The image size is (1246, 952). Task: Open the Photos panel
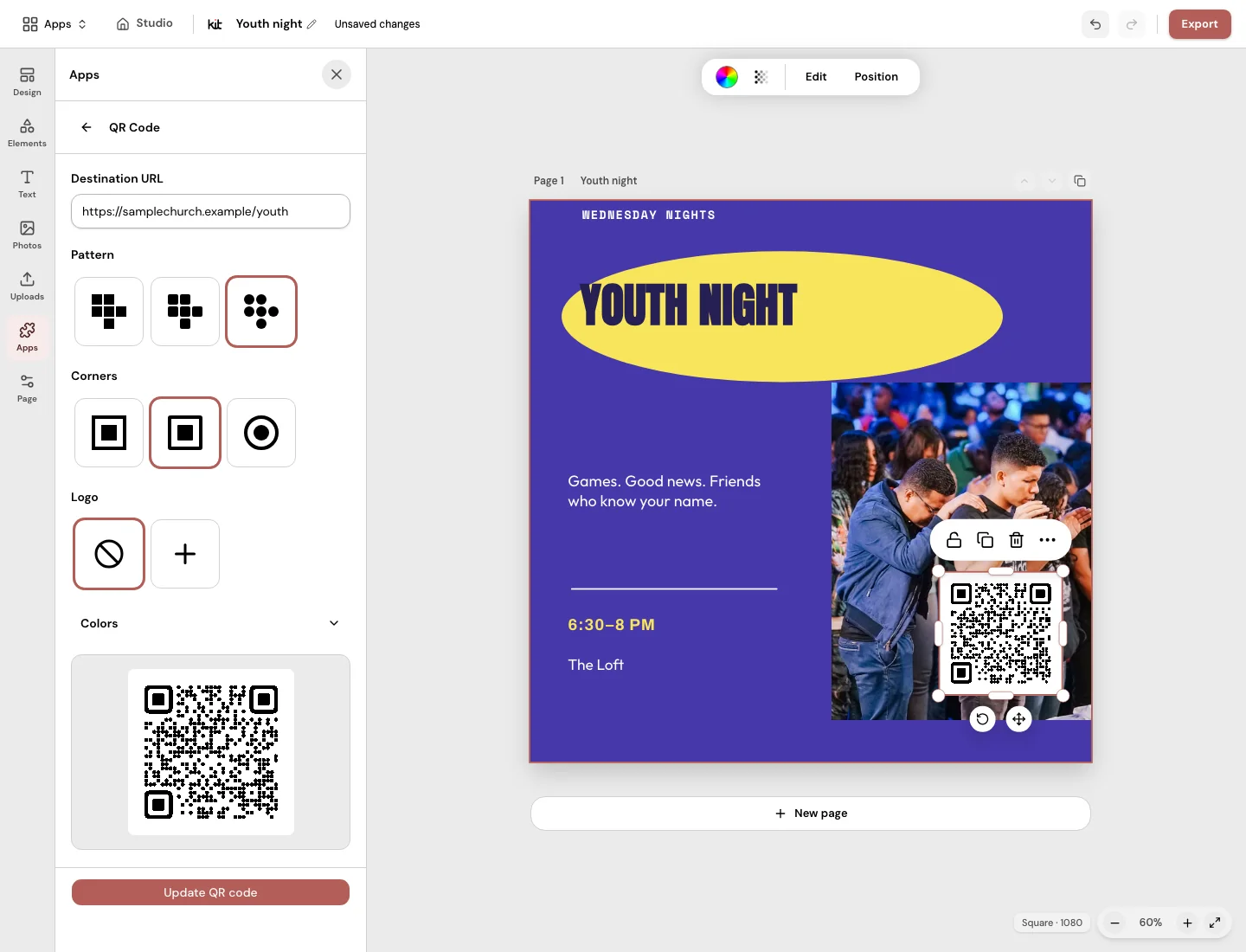click(x=27, y=235)
